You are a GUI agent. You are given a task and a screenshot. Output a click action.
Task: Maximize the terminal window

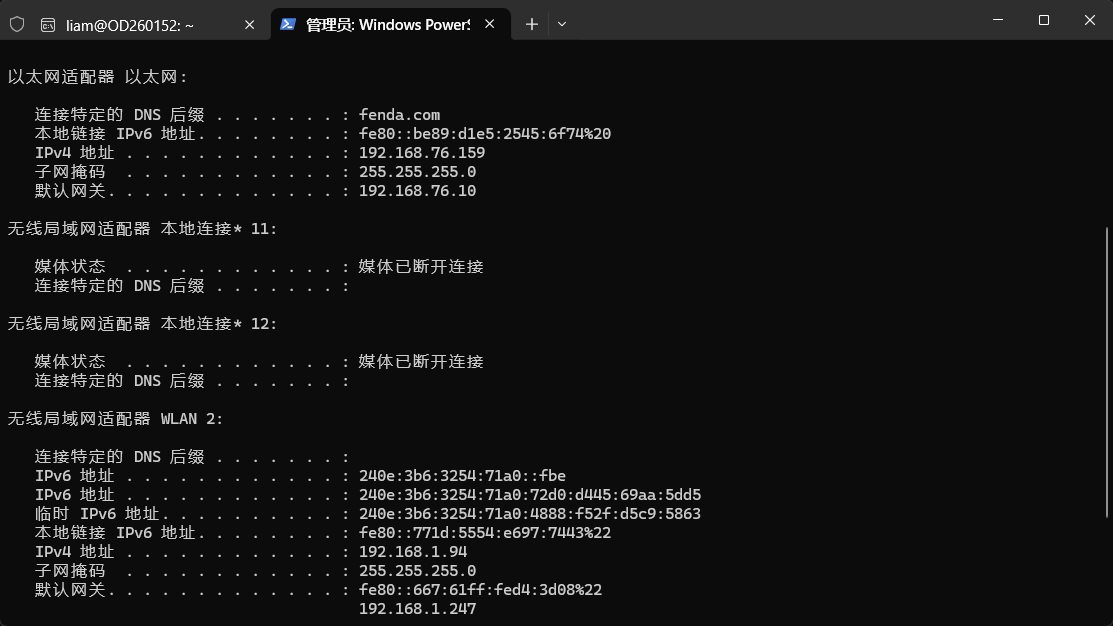pyautogui.click(x=1043, y=20)
